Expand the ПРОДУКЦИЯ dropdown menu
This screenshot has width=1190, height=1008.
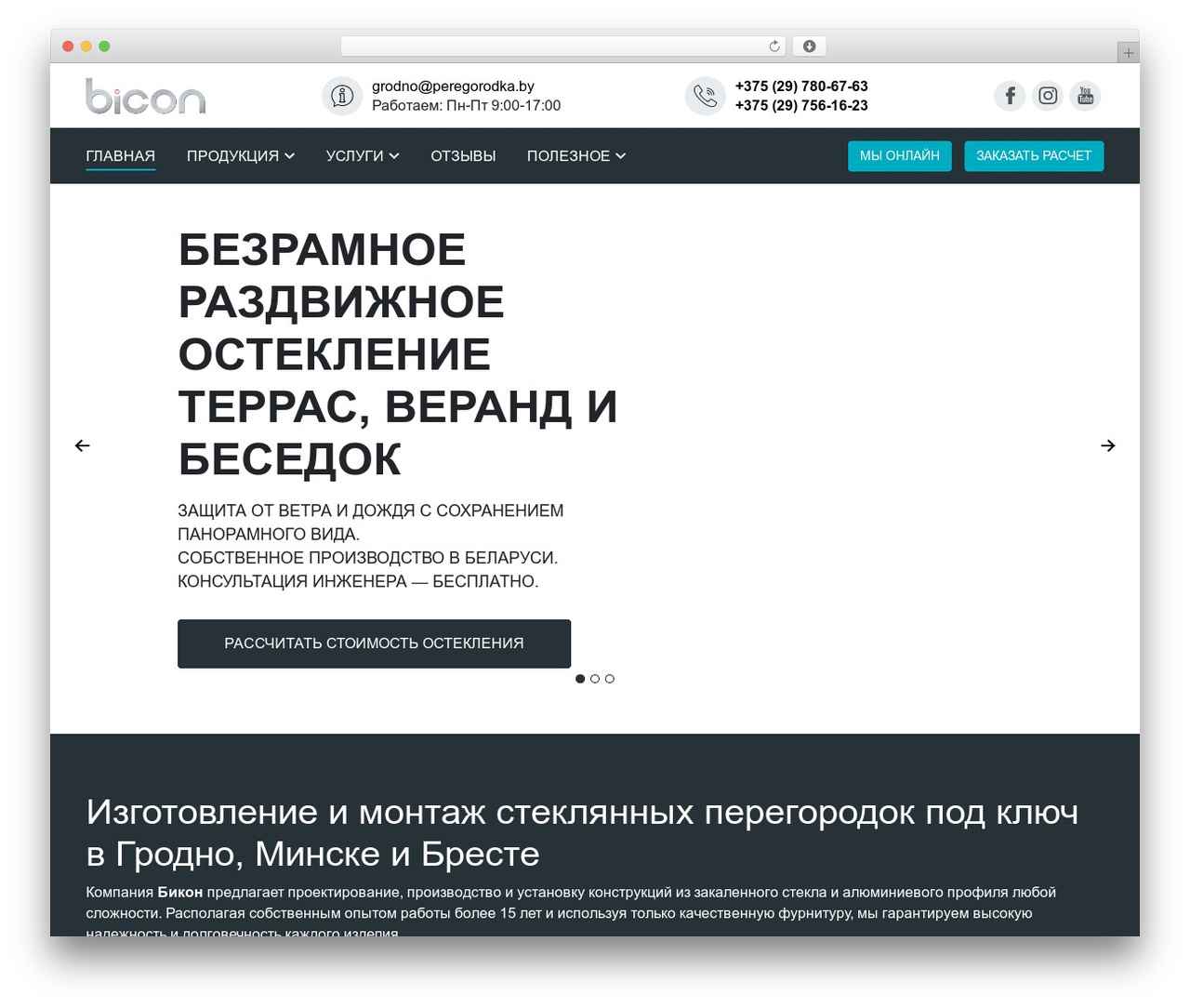tap(241, 156)
